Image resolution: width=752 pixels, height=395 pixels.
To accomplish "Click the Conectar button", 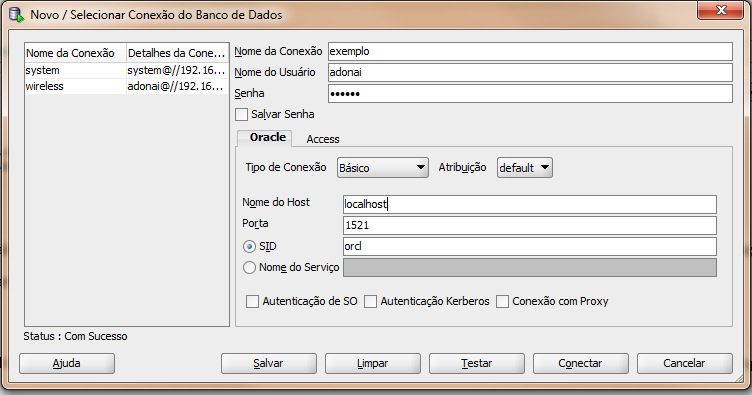I will (x=581, y=363).
